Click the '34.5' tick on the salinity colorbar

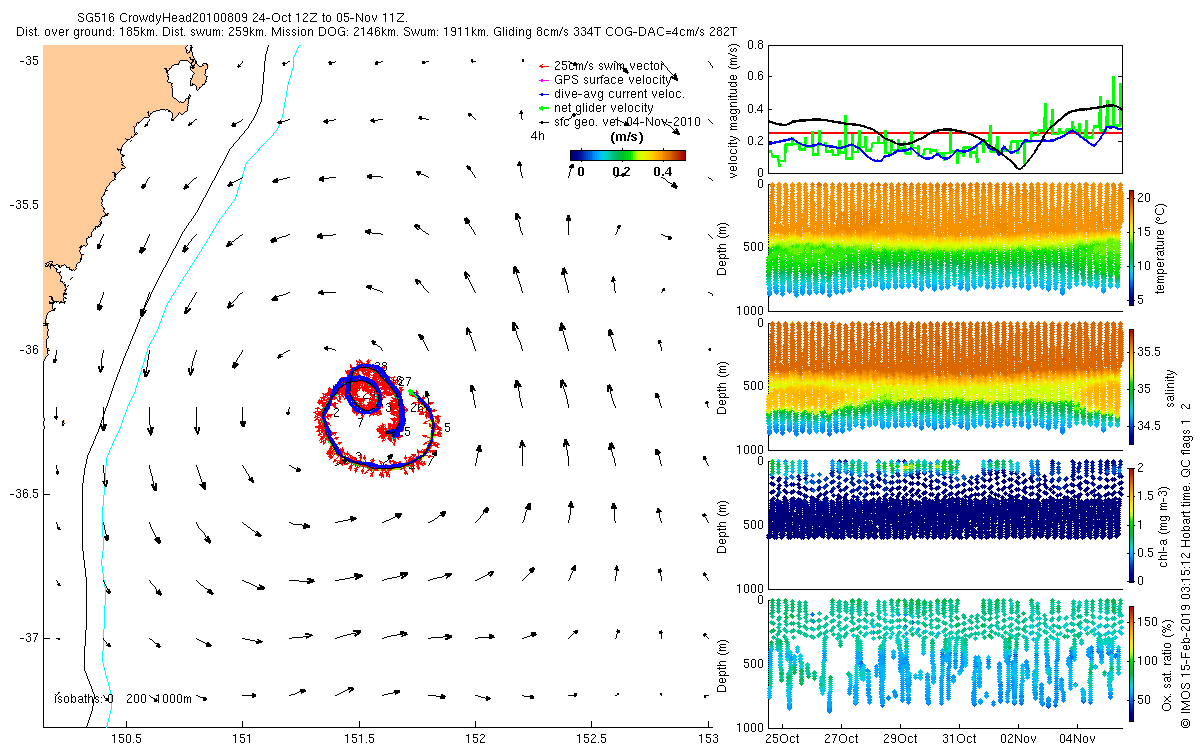[1150, 426]
